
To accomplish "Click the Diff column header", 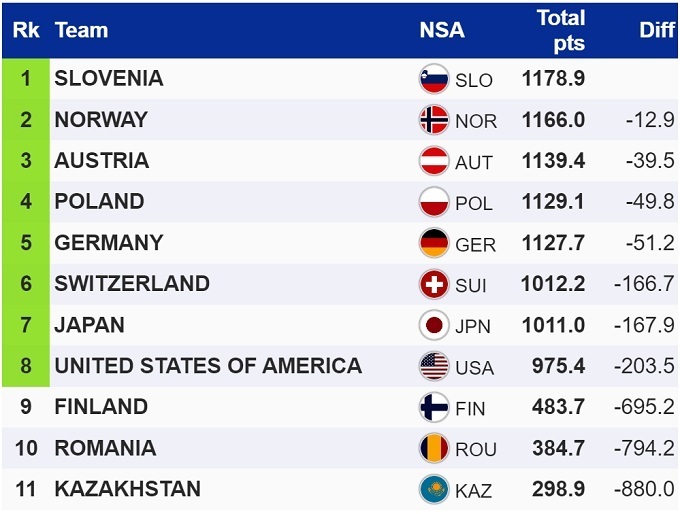I will coord(657,30).
